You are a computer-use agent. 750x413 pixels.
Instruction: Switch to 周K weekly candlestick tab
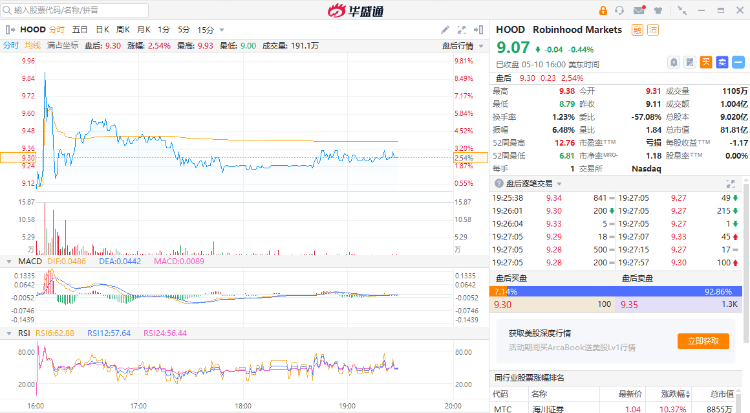click(x=123, y=30)
